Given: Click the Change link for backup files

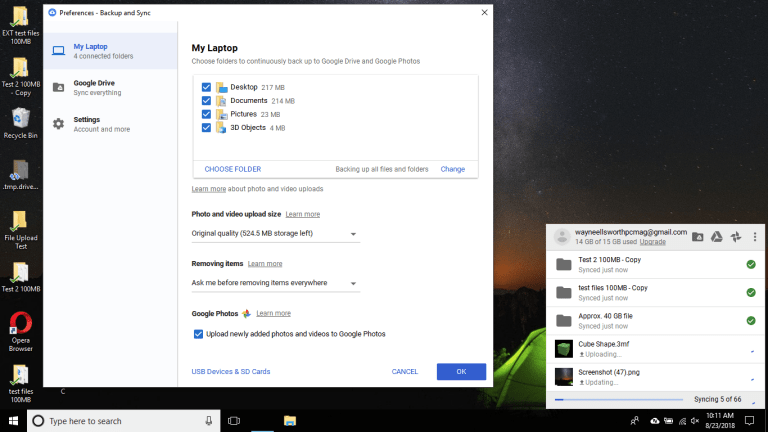Looking at the screenshot, I should [453, 169].
